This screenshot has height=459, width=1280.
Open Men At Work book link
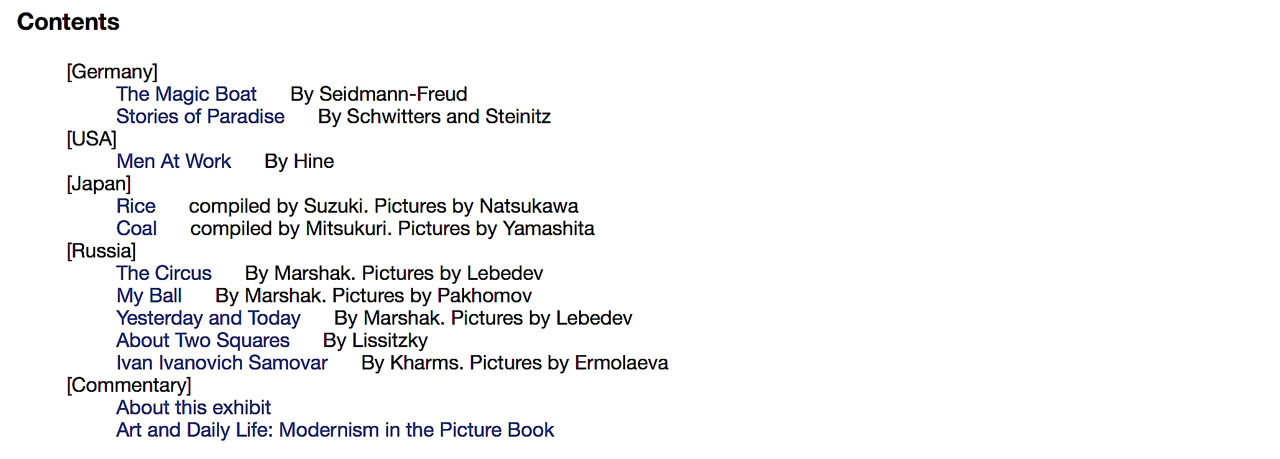tap(173, 162)
